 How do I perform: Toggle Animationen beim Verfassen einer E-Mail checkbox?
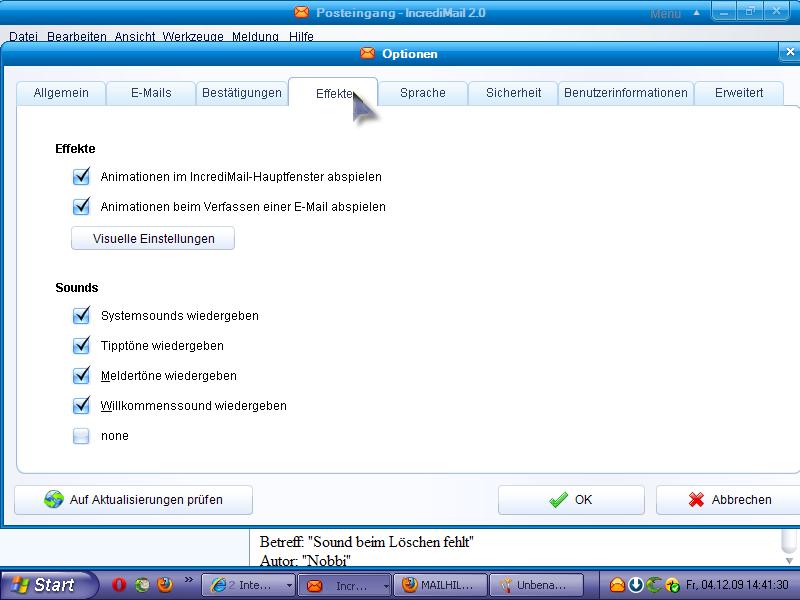pos(81,207)
